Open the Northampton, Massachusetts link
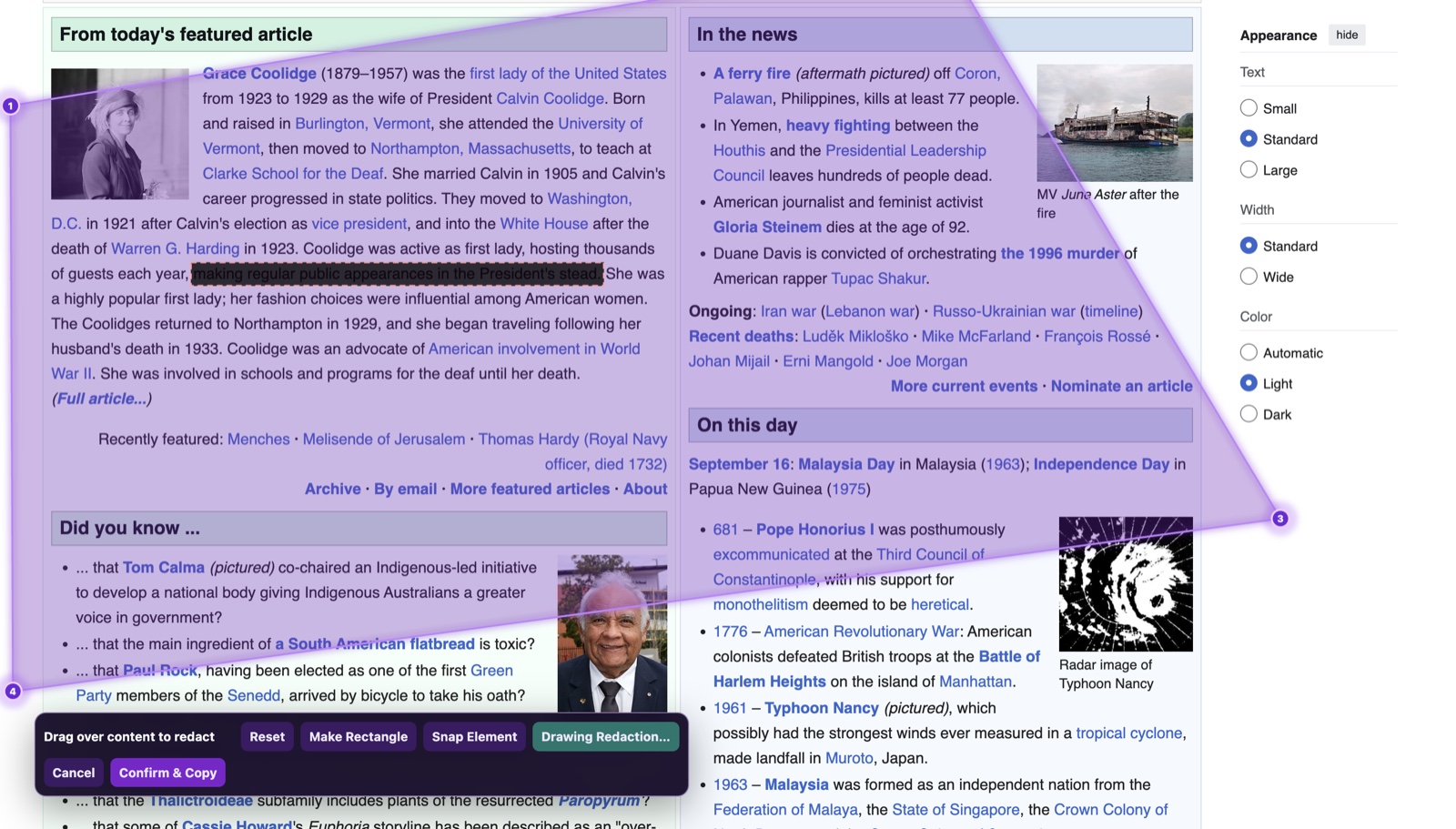Viewport: 1456px width, 829px height. (x=470, y=148)
